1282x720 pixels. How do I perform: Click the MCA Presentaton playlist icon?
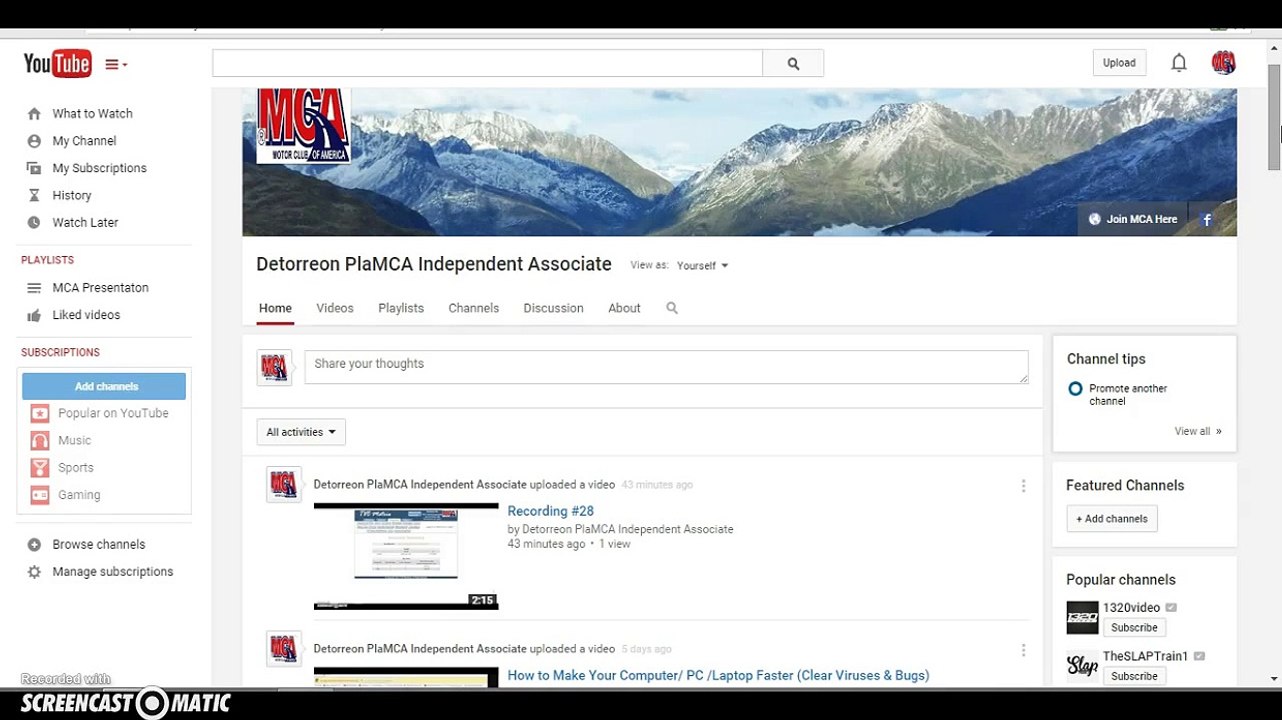[x=34, y=288]
